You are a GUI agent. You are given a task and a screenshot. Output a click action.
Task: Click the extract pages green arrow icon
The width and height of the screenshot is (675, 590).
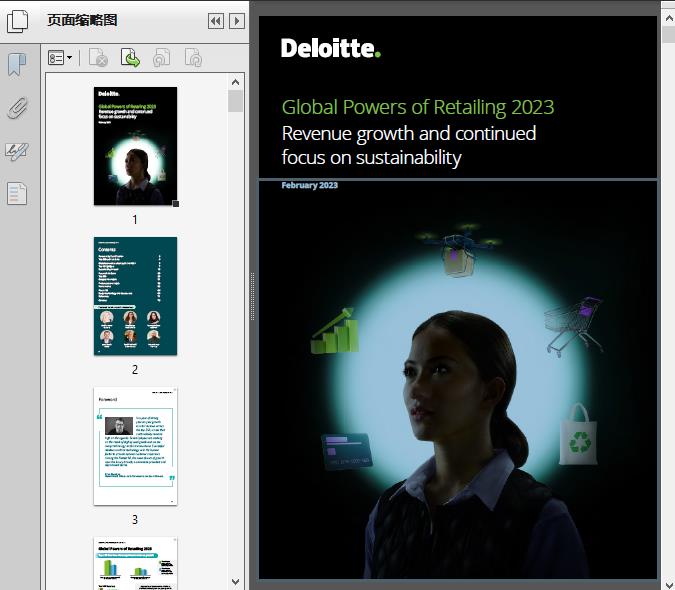point(130,58)
